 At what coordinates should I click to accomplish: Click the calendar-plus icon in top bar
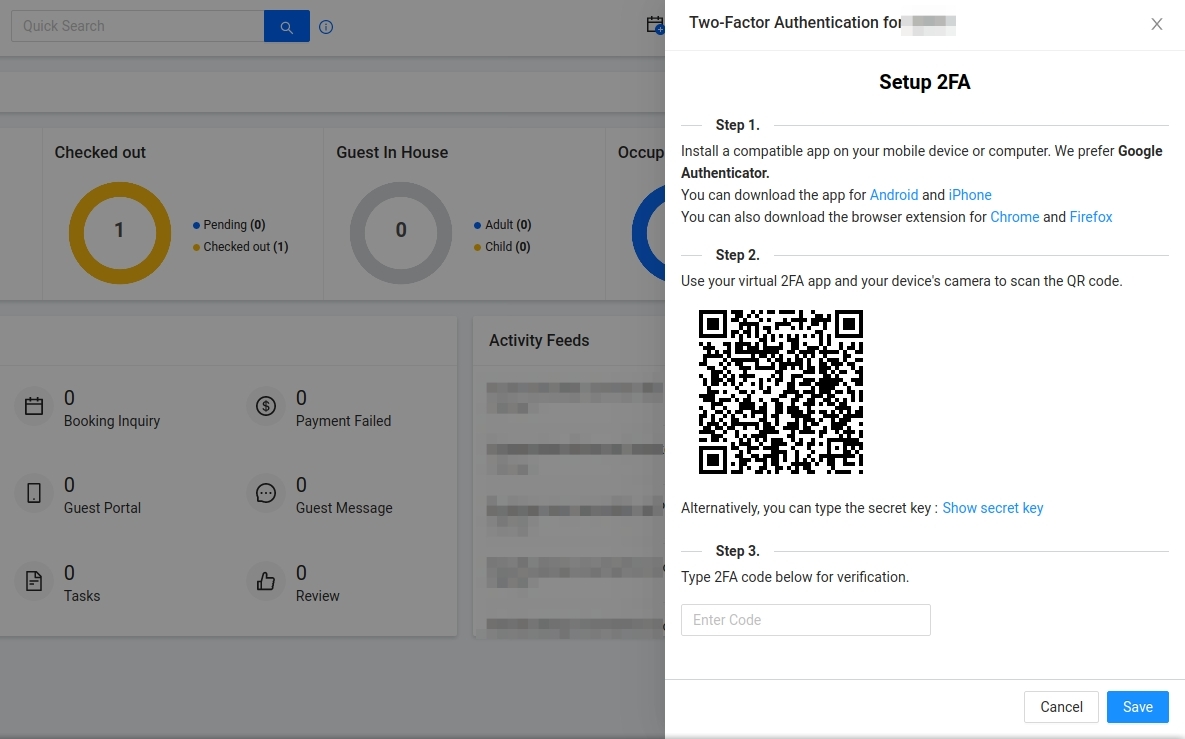click(655, 26)
